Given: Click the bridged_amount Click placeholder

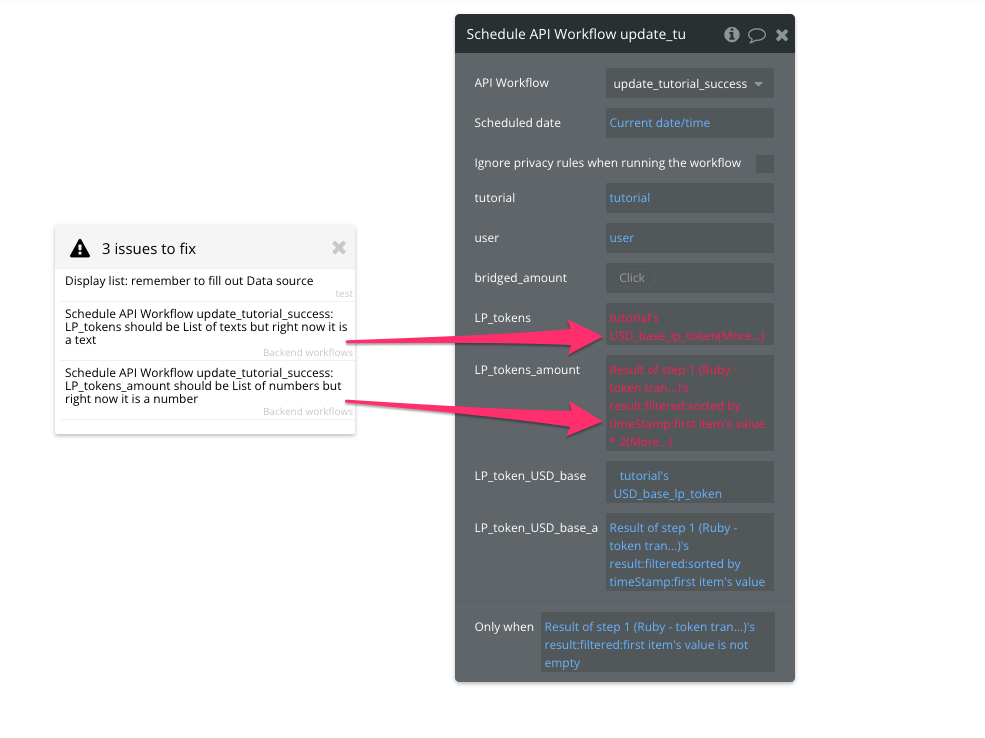Looking at the screenshot, I should click(631, 278).
